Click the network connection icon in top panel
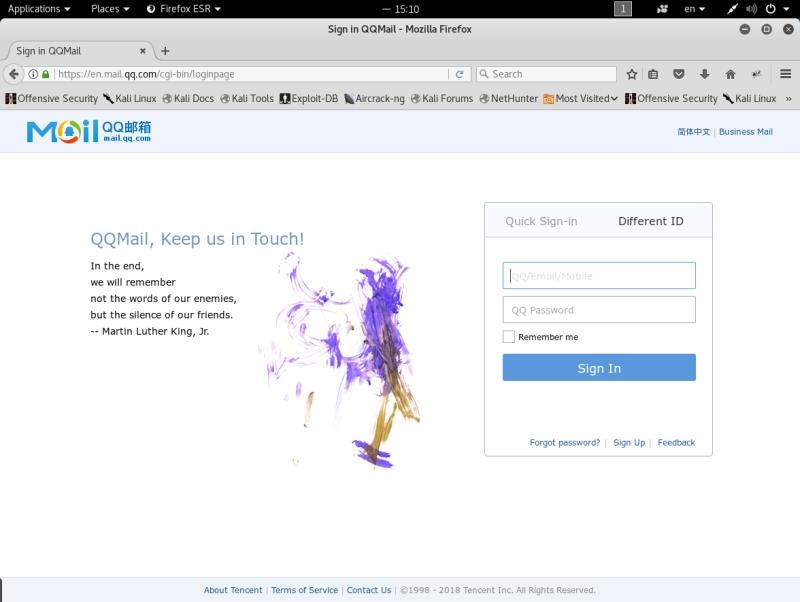The image size is (800, 602). [x=732, y=9]
